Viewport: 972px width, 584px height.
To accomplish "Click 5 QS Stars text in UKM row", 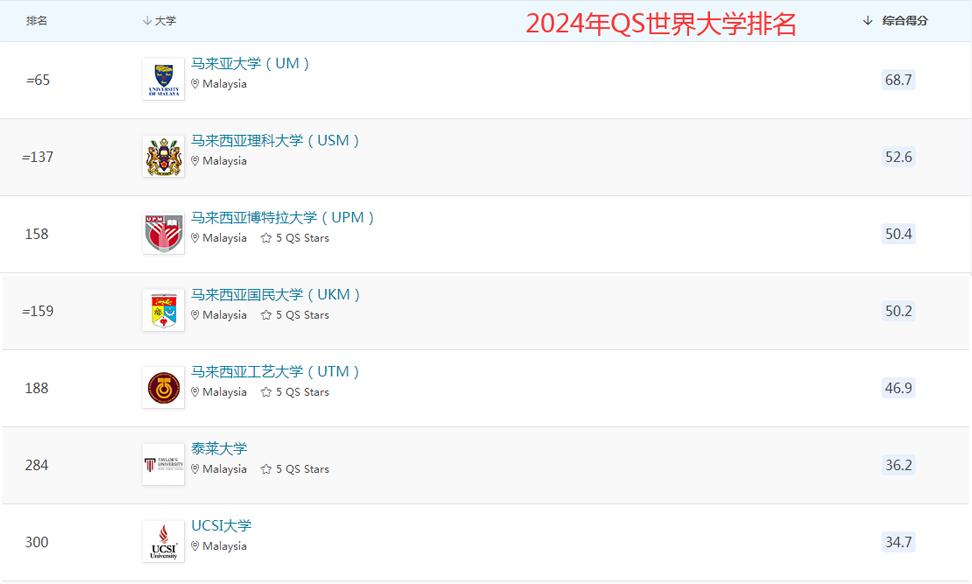I will pos(303,315).
